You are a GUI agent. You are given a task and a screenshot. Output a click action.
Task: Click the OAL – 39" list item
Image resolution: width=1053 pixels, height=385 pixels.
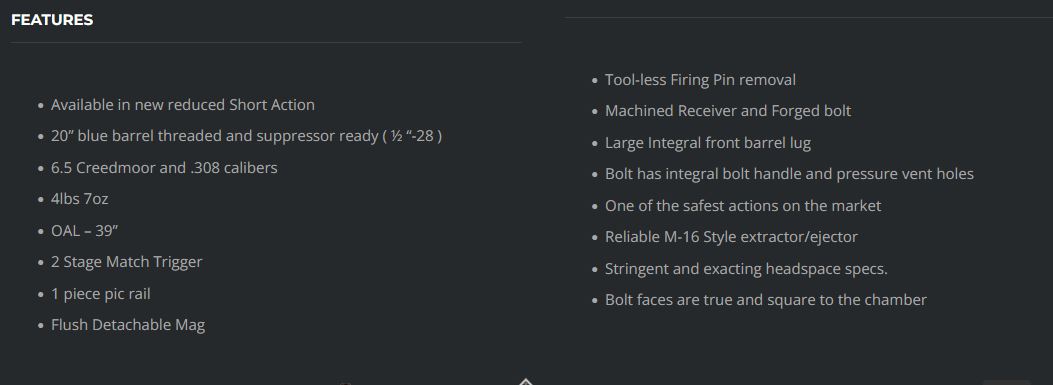[x=85, y=230]
